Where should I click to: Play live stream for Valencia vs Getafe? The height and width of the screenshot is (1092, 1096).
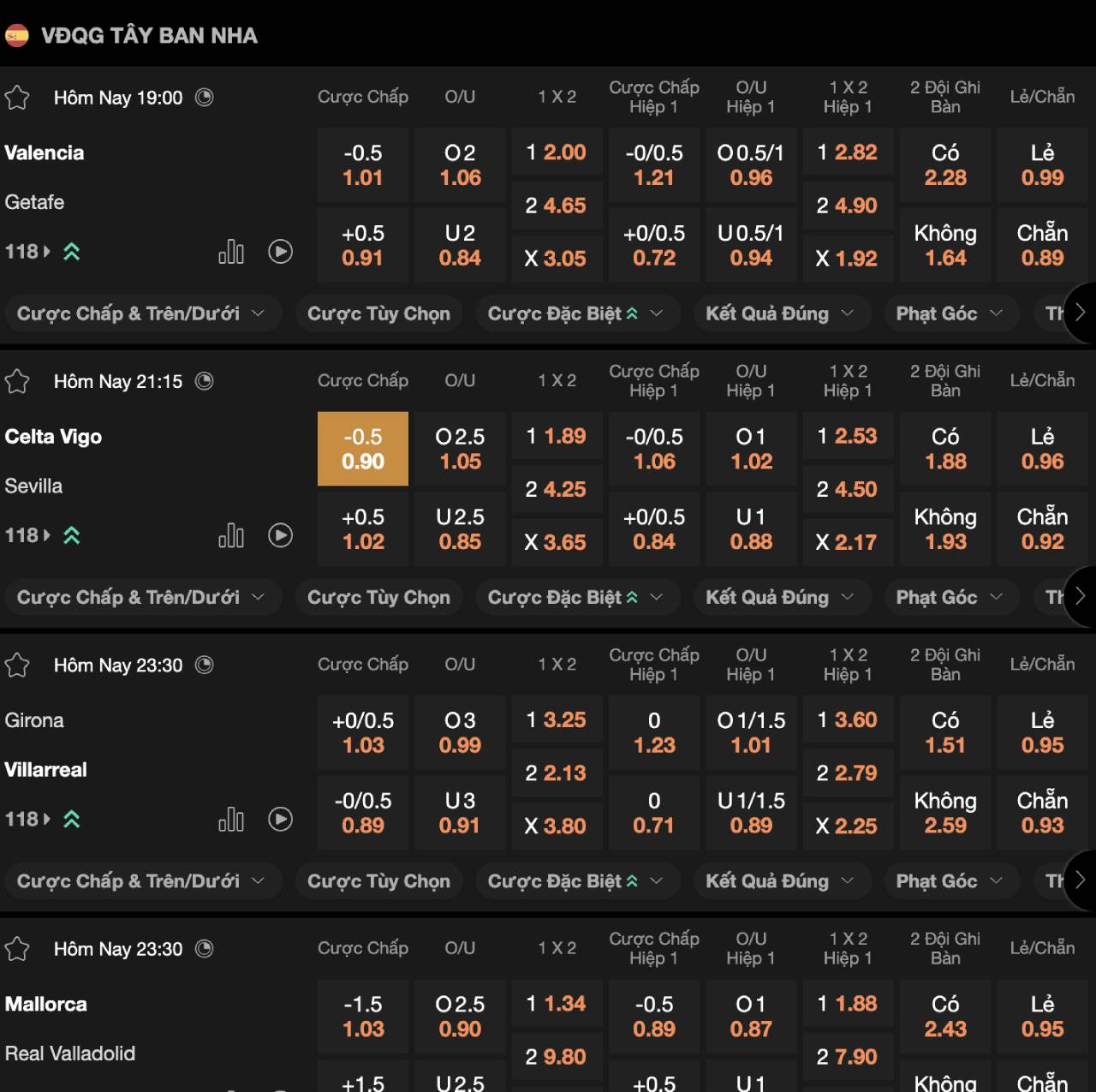(281, 252)
